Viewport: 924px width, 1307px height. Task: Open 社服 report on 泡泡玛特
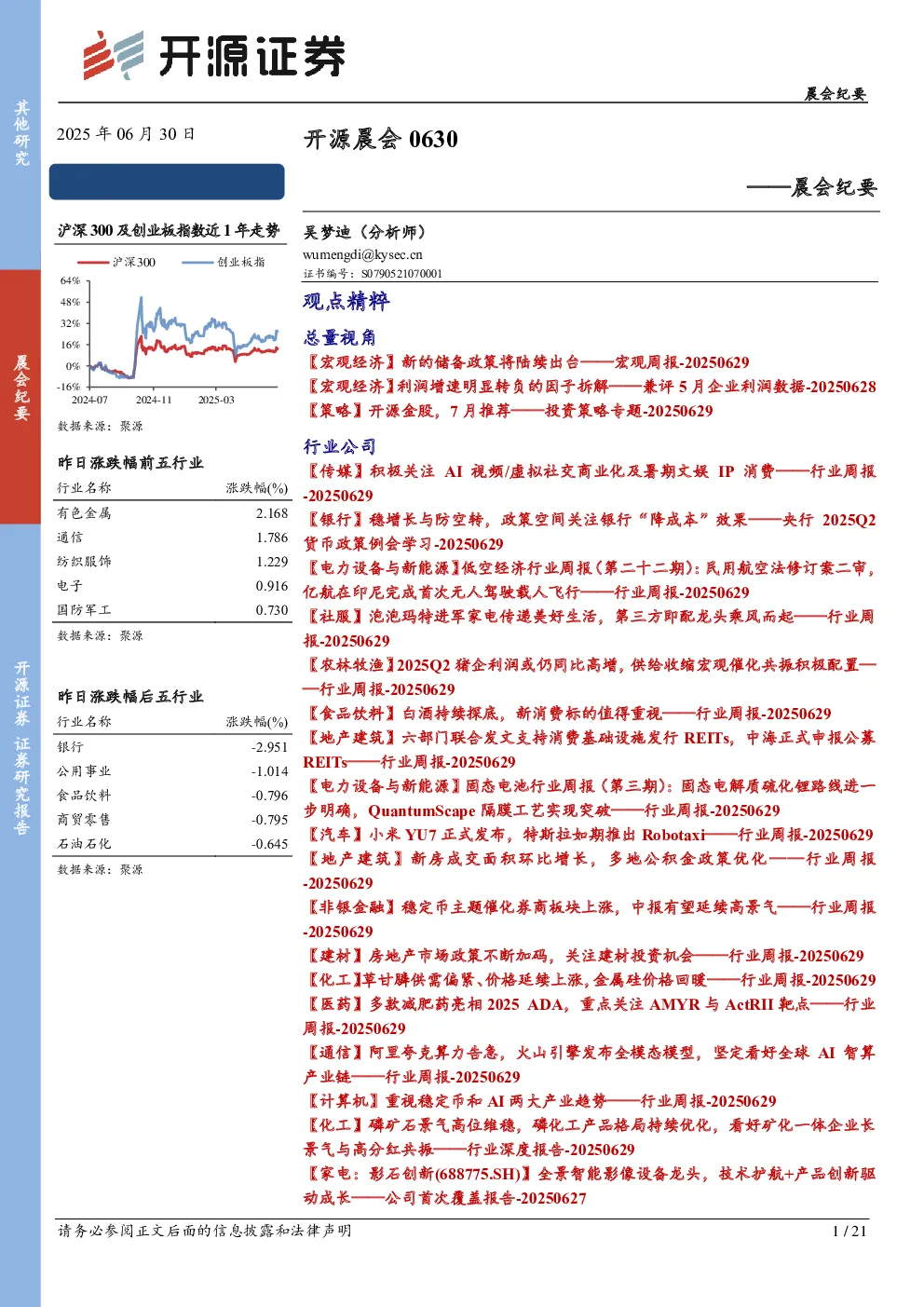590,629
